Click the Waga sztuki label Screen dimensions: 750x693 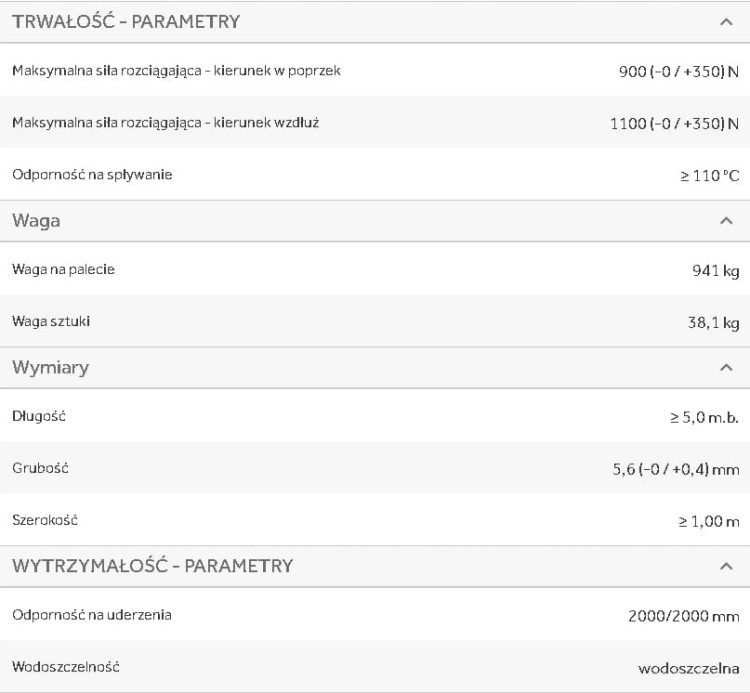(x=51, y=321)
